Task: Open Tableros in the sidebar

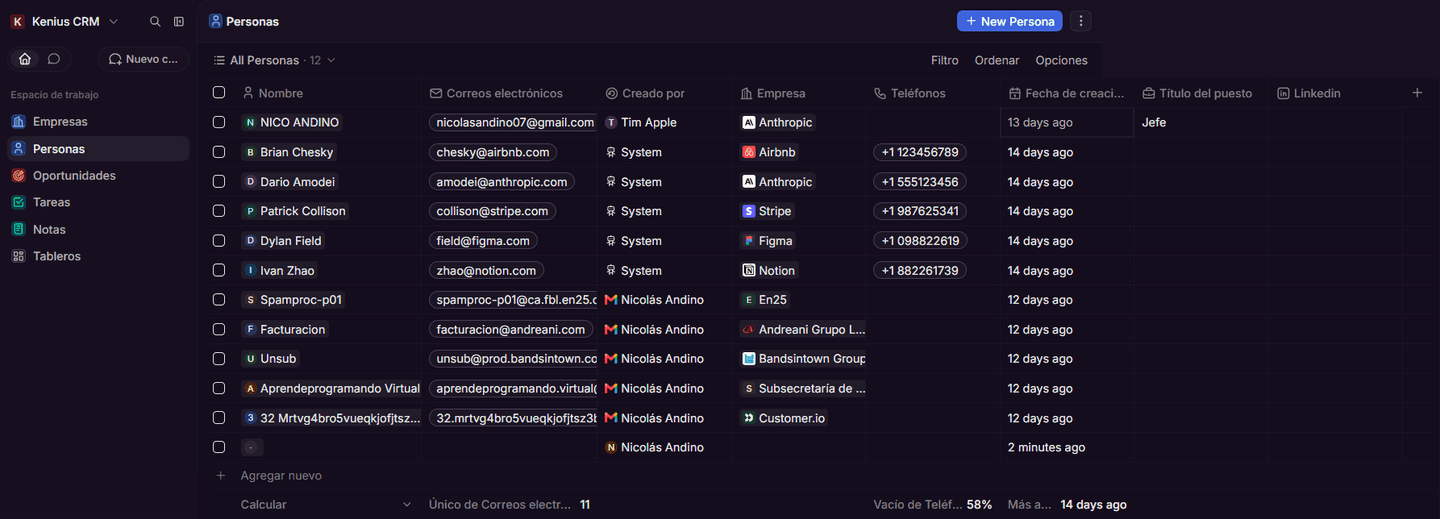Action: click(x=97, y=256)
